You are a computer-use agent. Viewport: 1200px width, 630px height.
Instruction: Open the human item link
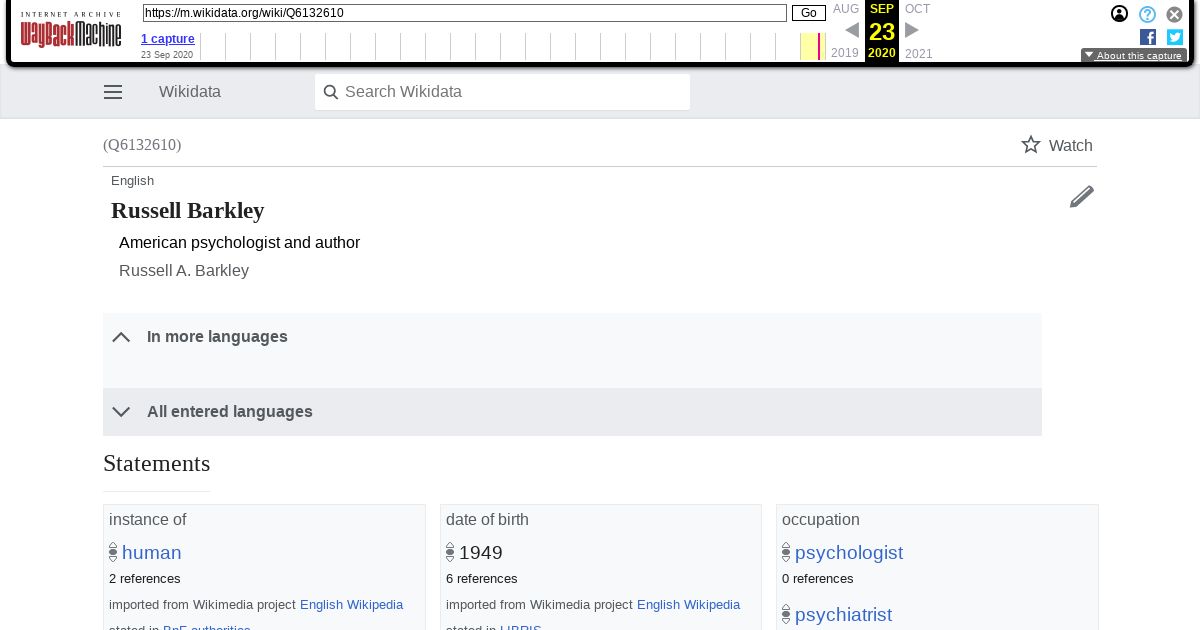pyautogui.click(x=152, y=553)
